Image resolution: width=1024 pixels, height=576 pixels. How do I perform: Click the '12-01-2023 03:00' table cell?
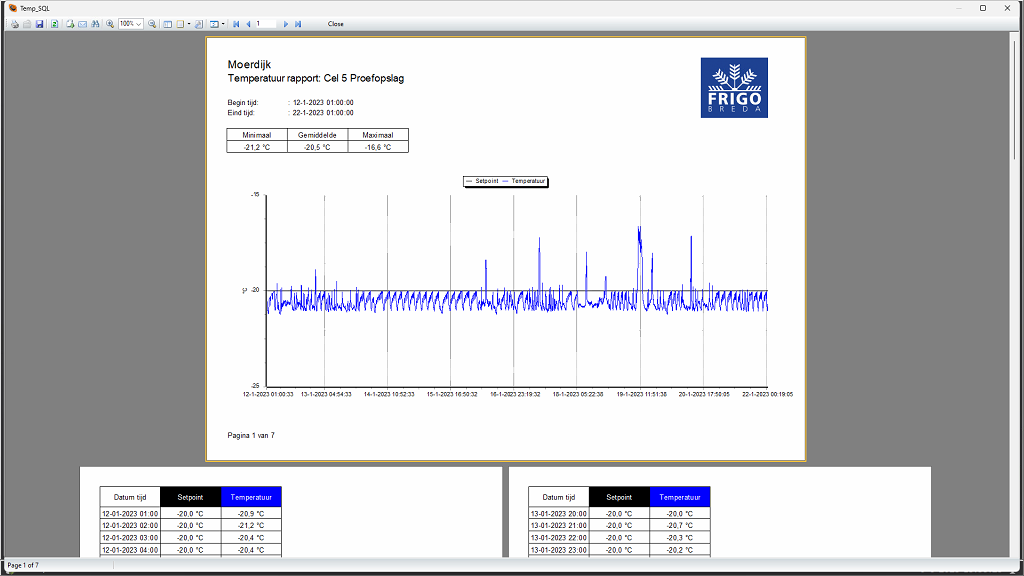coord(130,538)
